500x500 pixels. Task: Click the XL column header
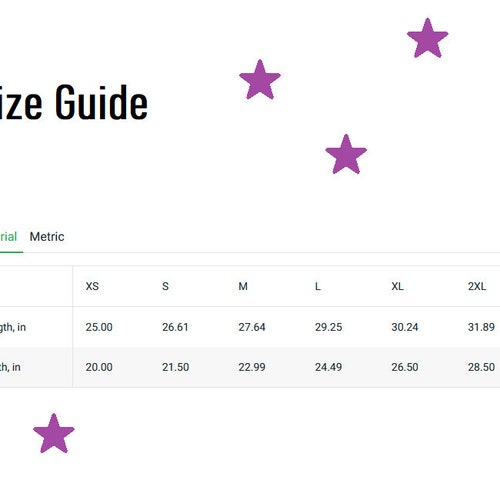coord(397,286)
